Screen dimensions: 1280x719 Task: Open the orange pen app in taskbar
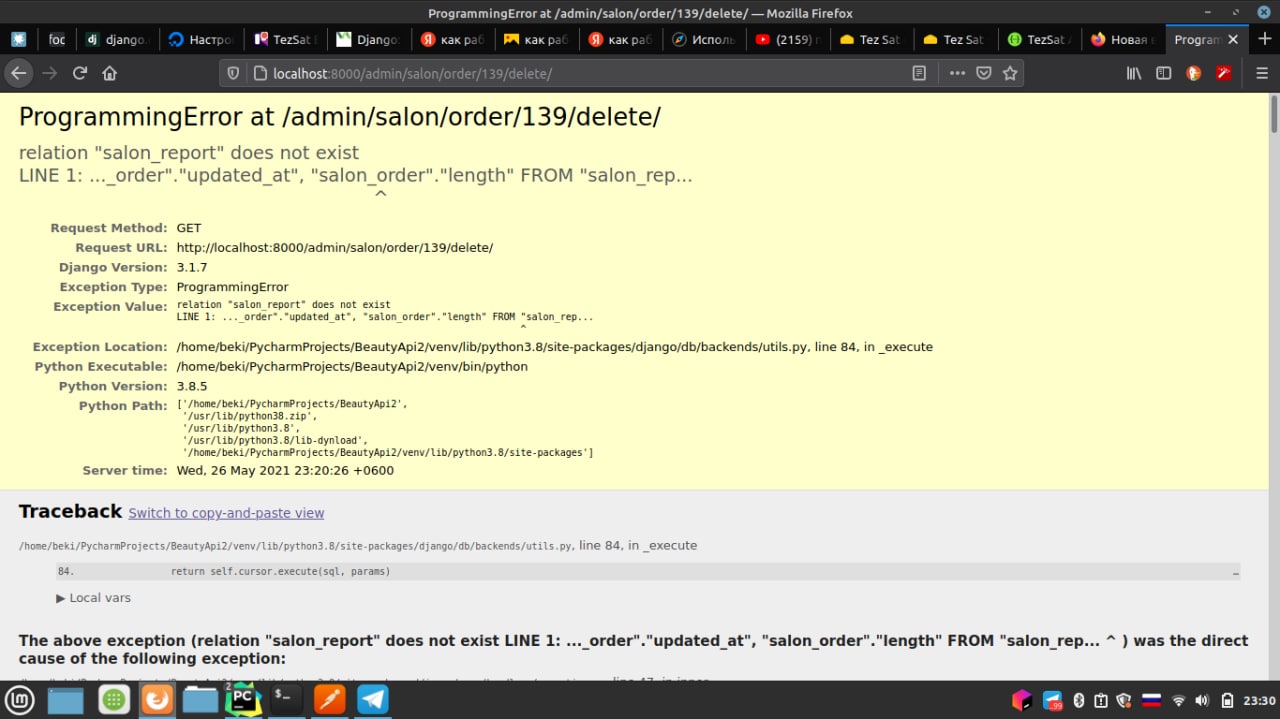[330, 700]
